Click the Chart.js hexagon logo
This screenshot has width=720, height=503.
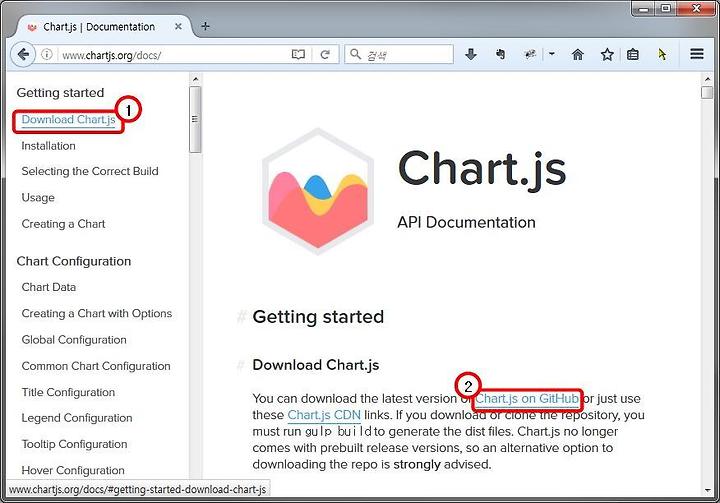[318, 192]
